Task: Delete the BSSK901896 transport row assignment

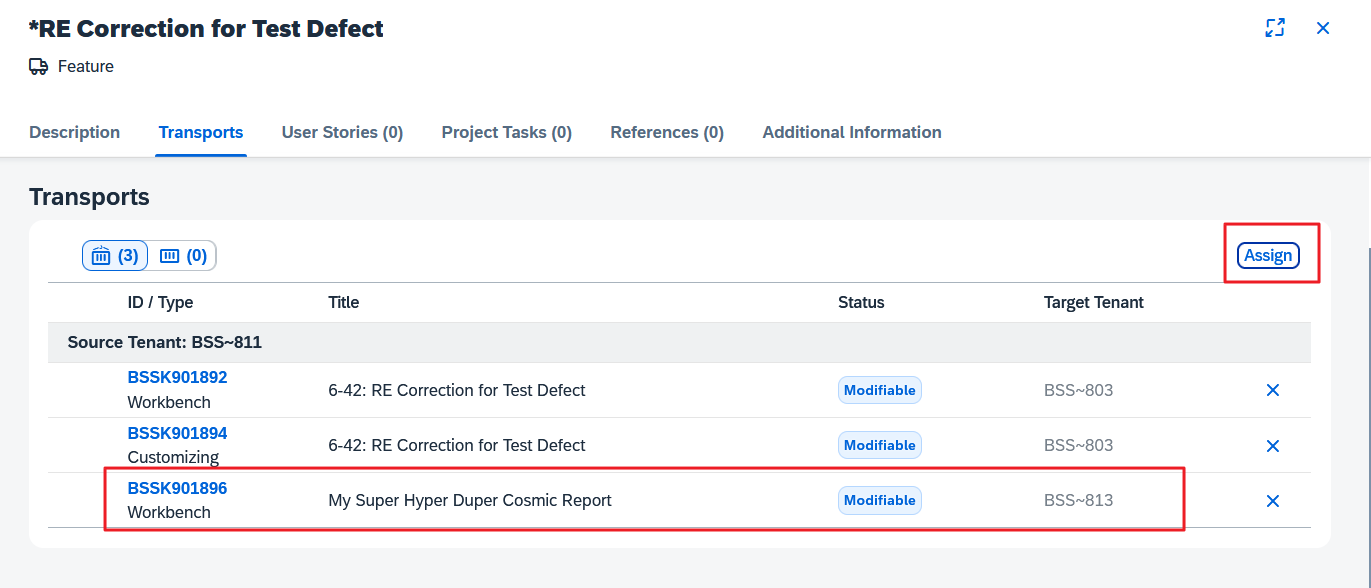Action: point(1273,501)
